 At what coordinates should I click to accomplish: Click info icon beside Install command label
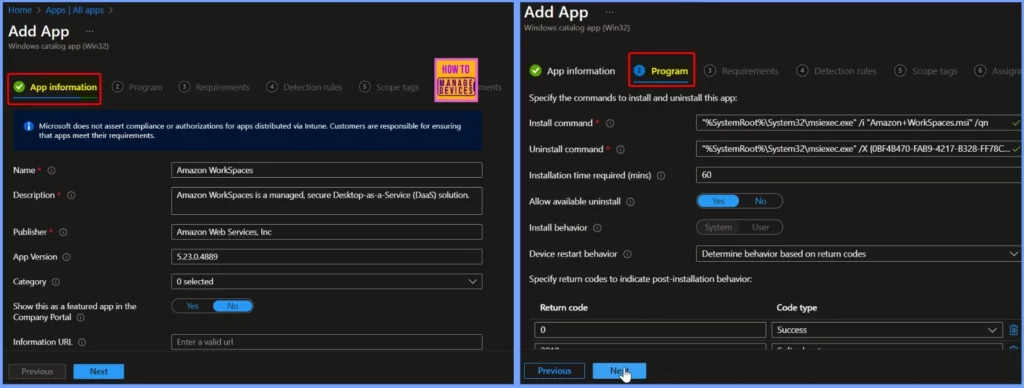pos(609,123)
